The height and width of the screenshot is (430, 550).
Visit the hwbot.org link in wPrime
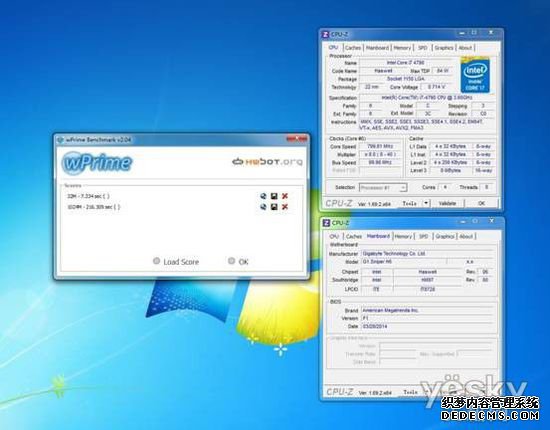(x=267, y=162)
